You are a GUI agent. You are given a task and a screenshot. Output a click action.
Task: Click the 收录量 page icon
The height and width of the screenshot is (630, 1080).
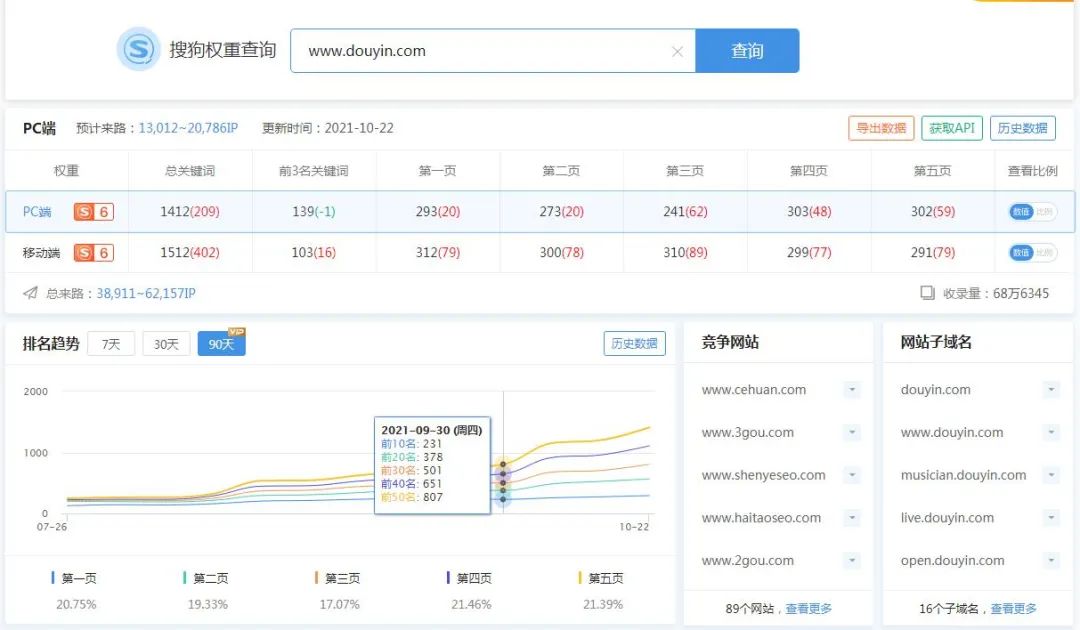point(928,293)
